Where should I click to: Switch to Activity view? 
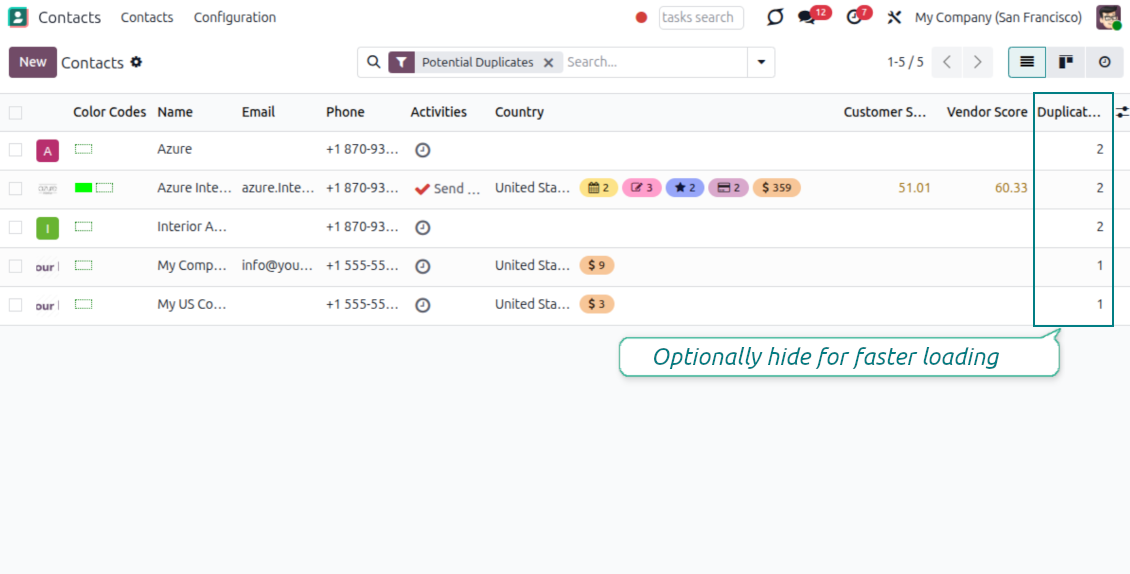point(1104,62)
